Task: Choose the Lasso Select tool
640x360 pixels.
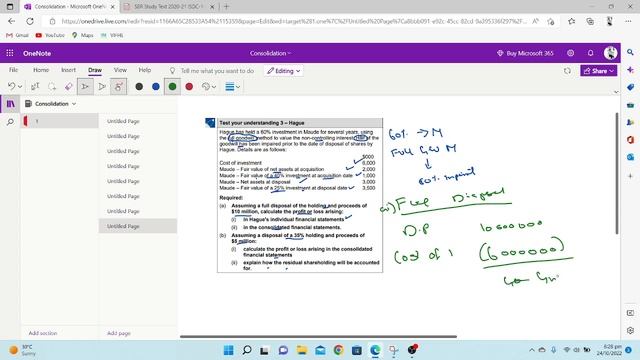Action: click(x=52, y=86)
